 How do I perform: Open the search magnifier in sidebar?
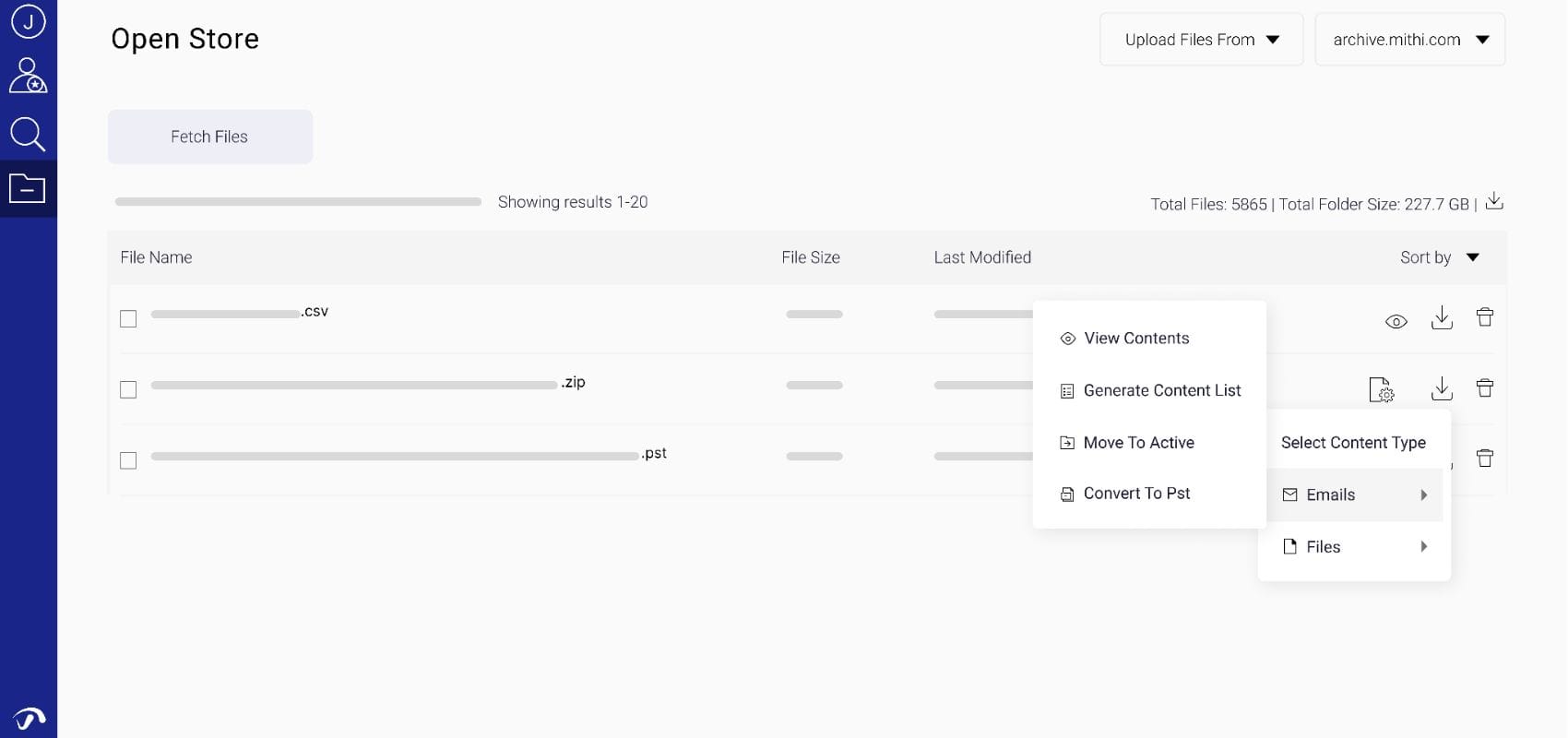tap(28, 134)
